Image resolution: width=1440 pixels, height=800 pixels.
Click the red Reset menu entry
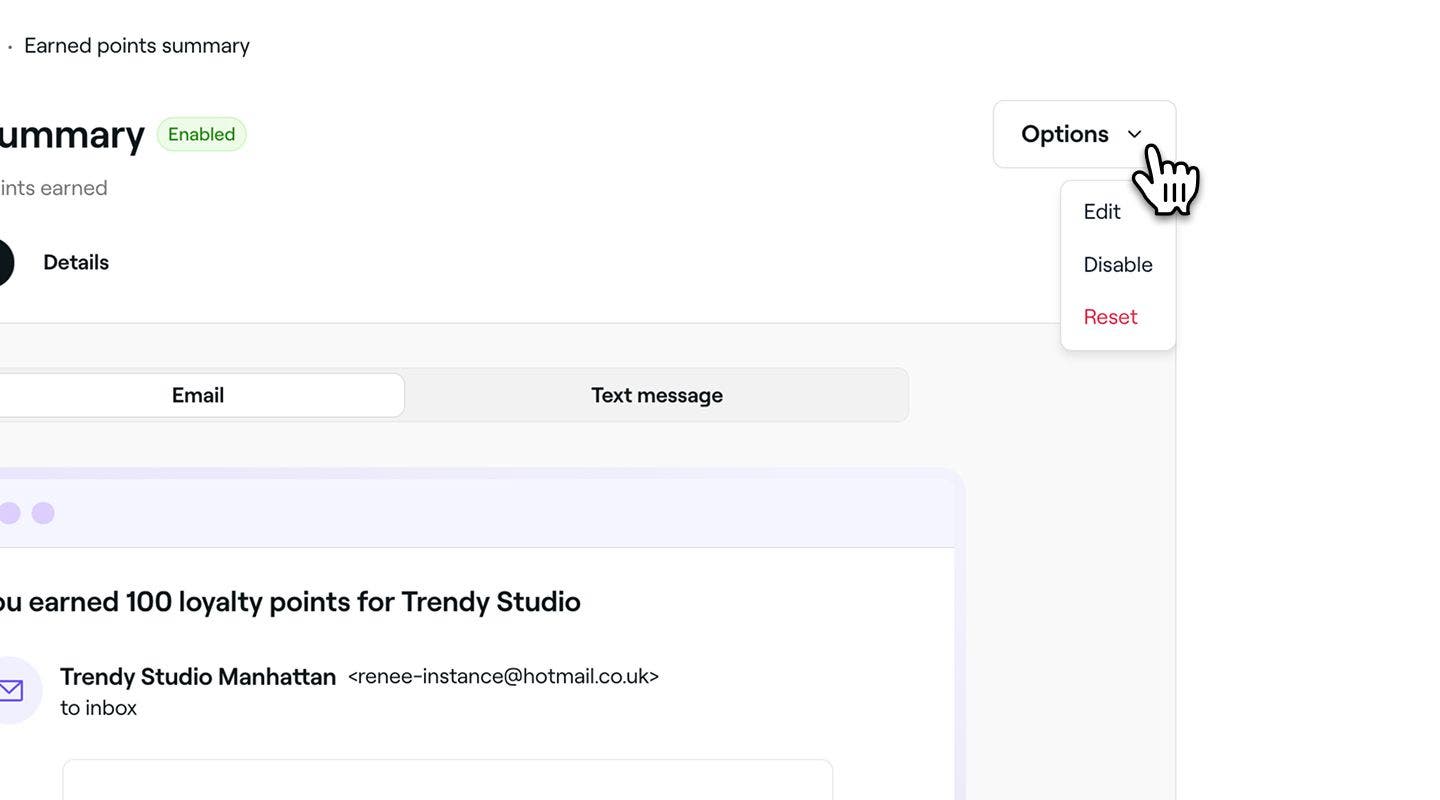[x=1110, y=317]
